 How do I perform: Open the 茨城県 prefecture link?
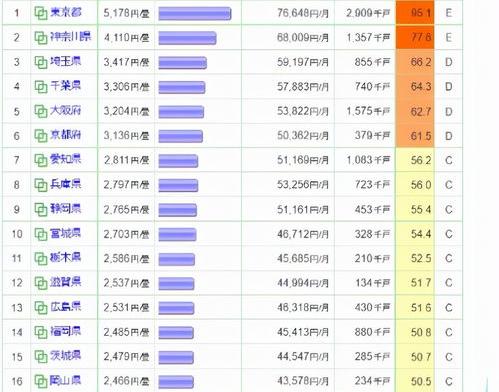tap(66, 356)
